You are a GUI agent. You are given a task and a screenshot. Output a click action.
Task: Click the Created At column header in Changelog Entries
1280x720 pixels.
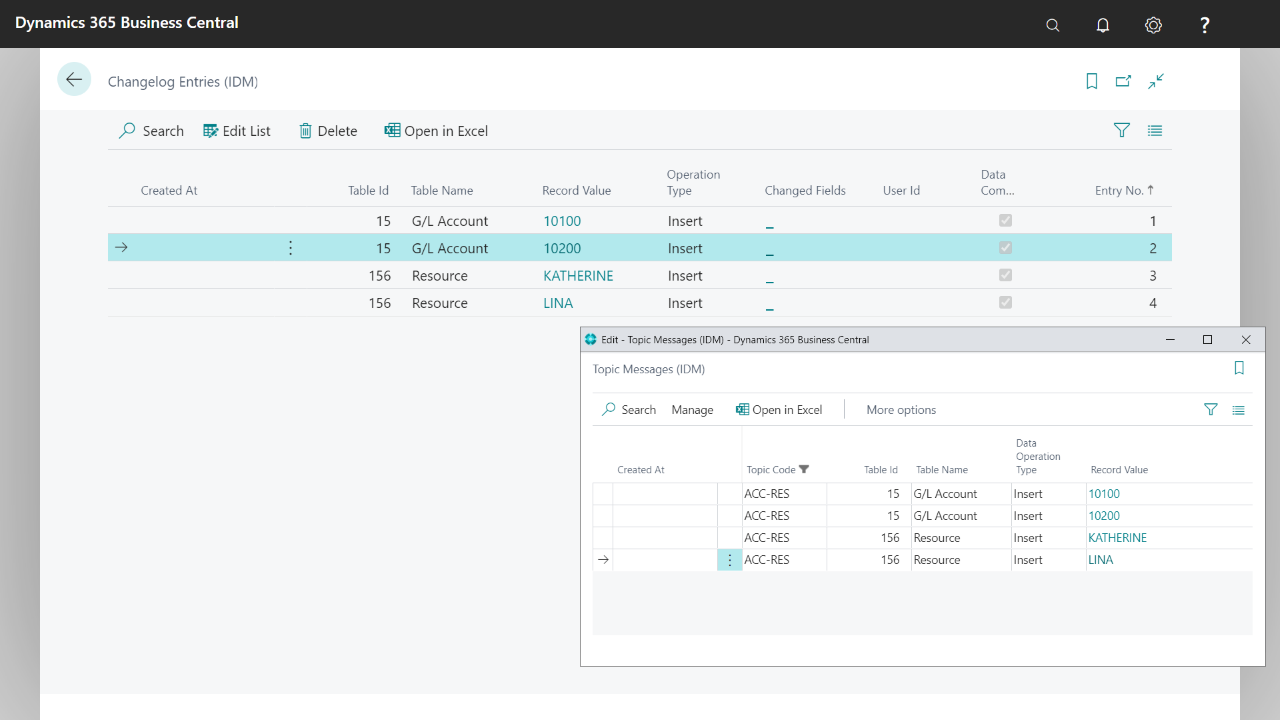point(169,190)
